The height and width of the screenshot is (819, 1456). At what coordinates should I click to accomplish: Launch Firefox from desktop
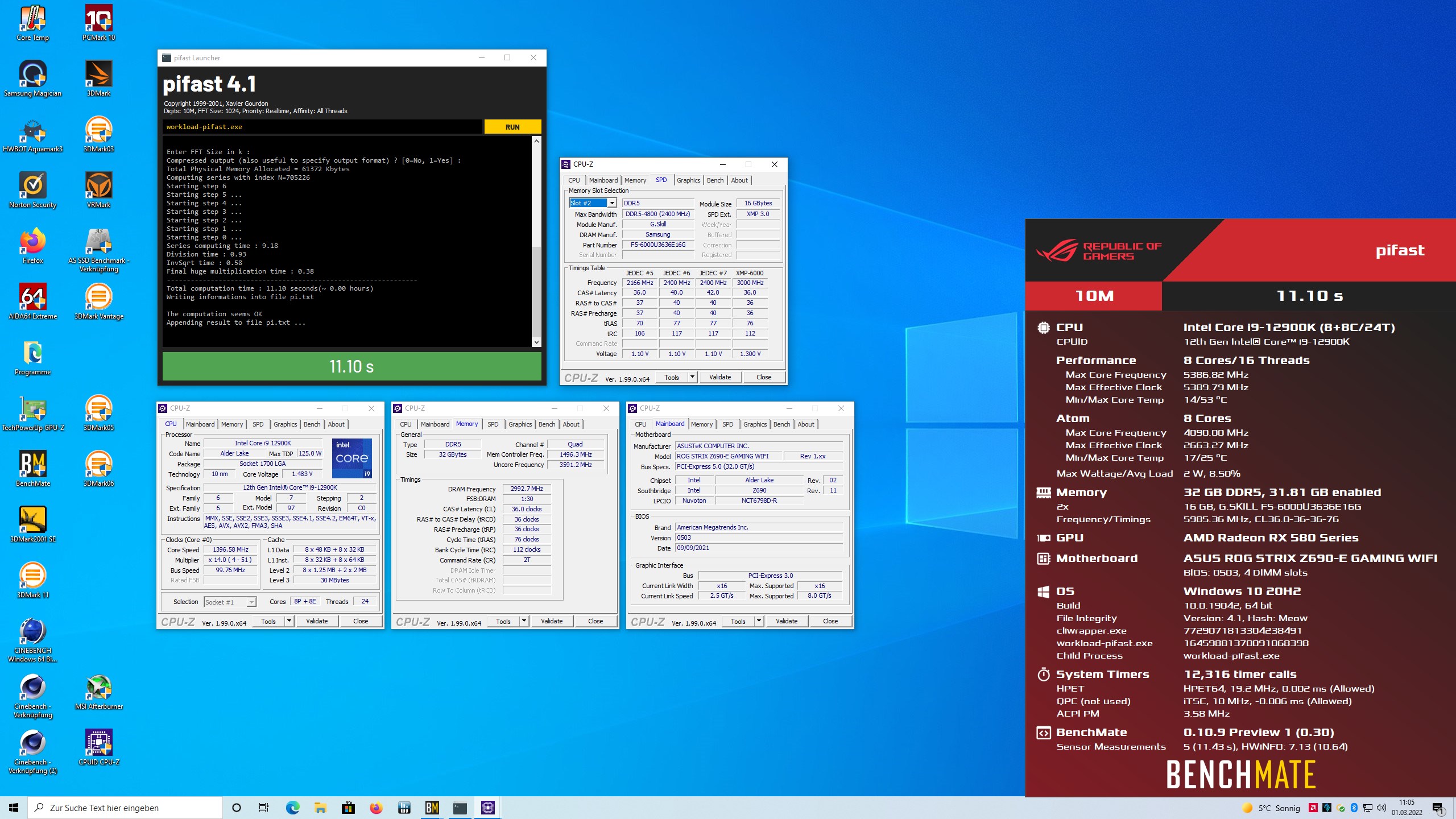pos(32,246)
